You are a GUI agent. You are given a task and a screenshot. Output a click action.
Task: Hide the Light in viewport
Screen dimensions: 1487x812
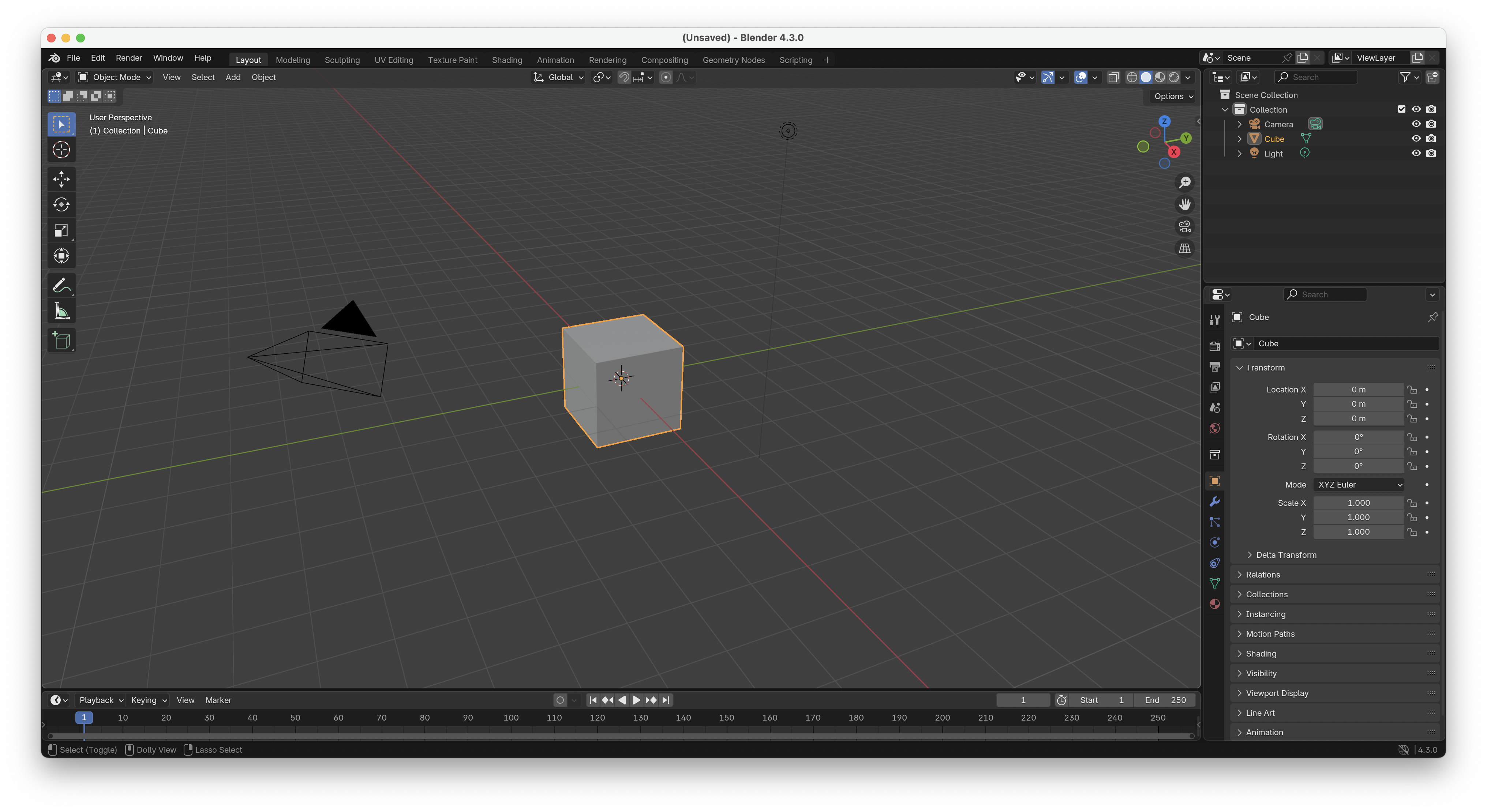pyautogui.click(x=1416, y=154)
